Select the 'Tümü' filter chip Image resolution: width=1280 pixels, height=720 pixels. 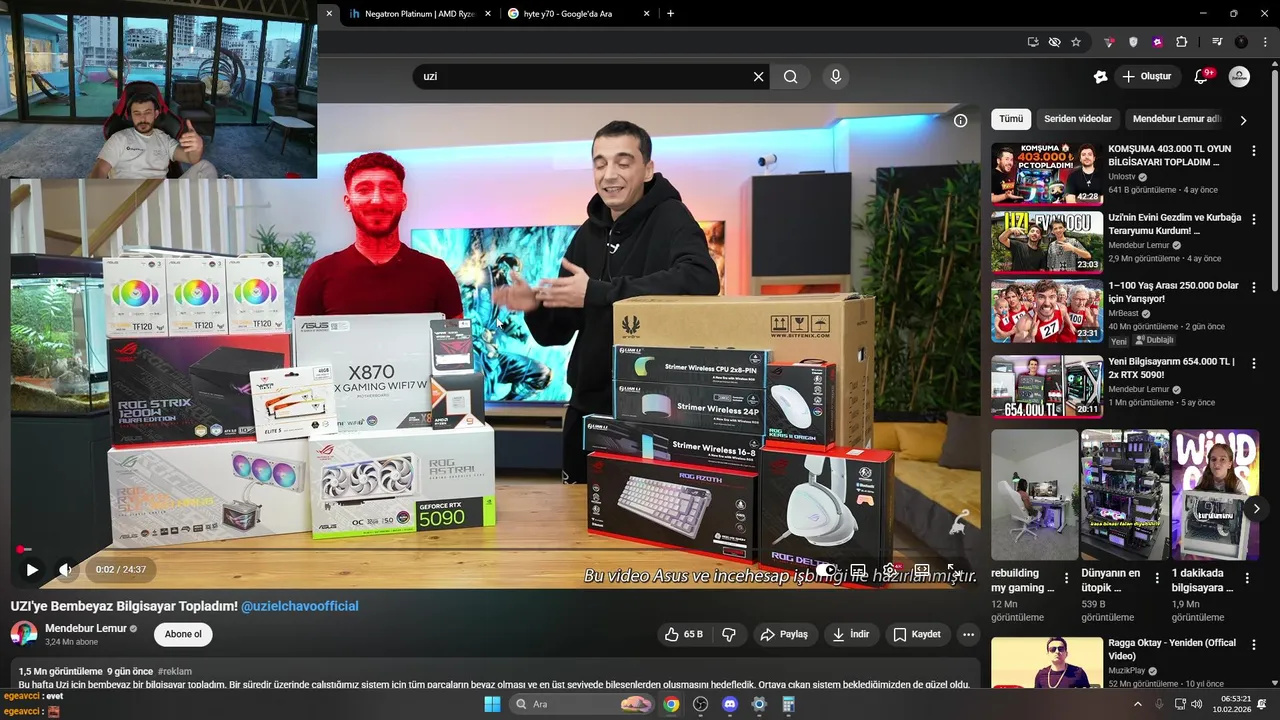tap(1011, 119)
